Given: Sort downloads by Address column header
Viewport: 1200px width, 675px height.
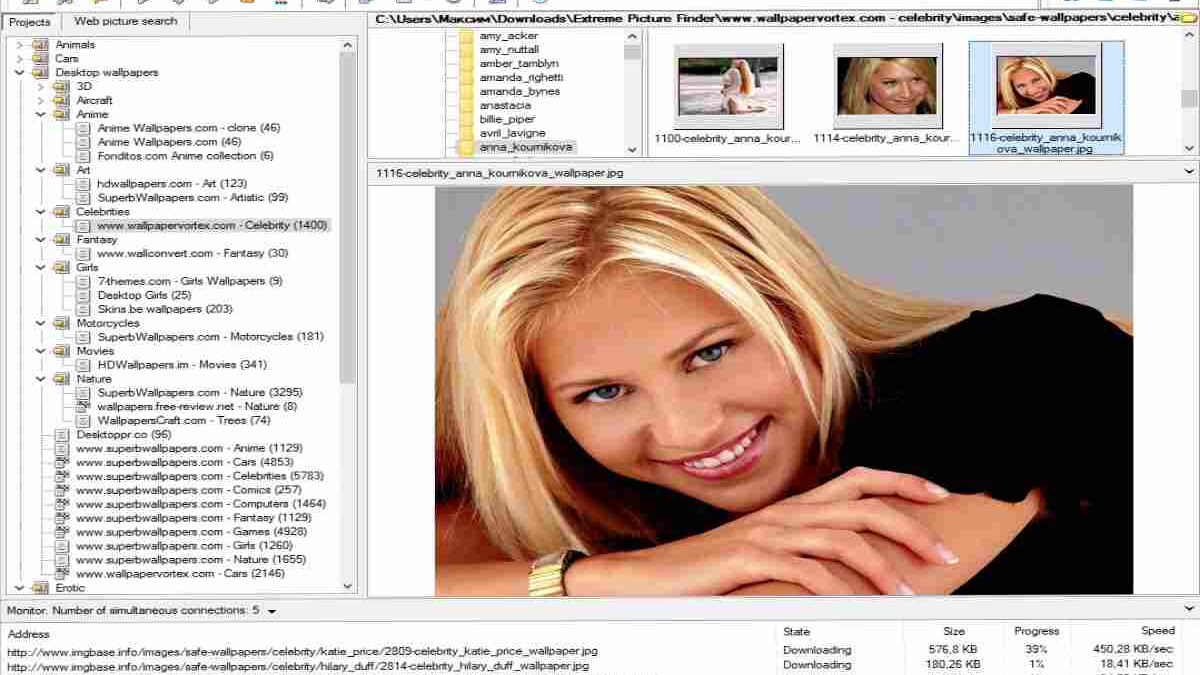Looking at the screenshot, I should (28, 633).
